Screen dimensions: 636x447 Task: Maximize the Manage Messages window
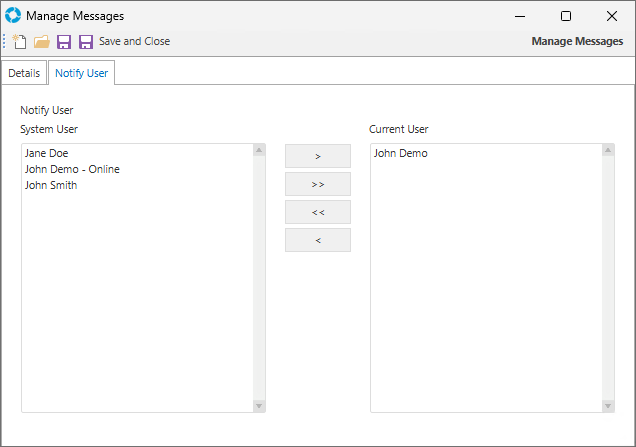(566, 16)
